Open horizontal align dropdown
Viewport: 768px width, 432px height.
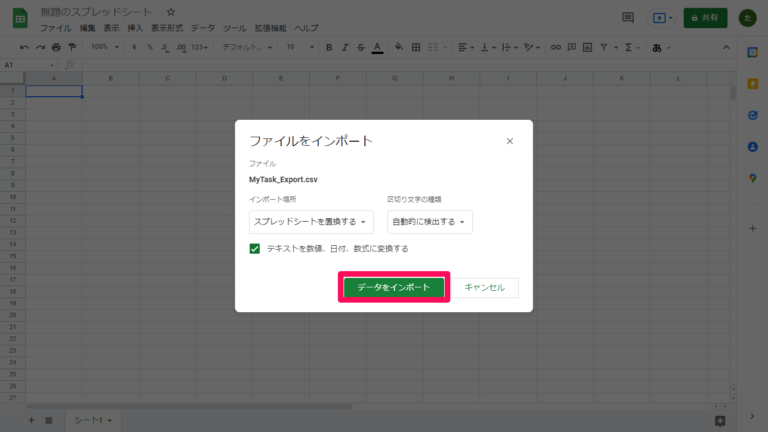(x=466, y=48)
